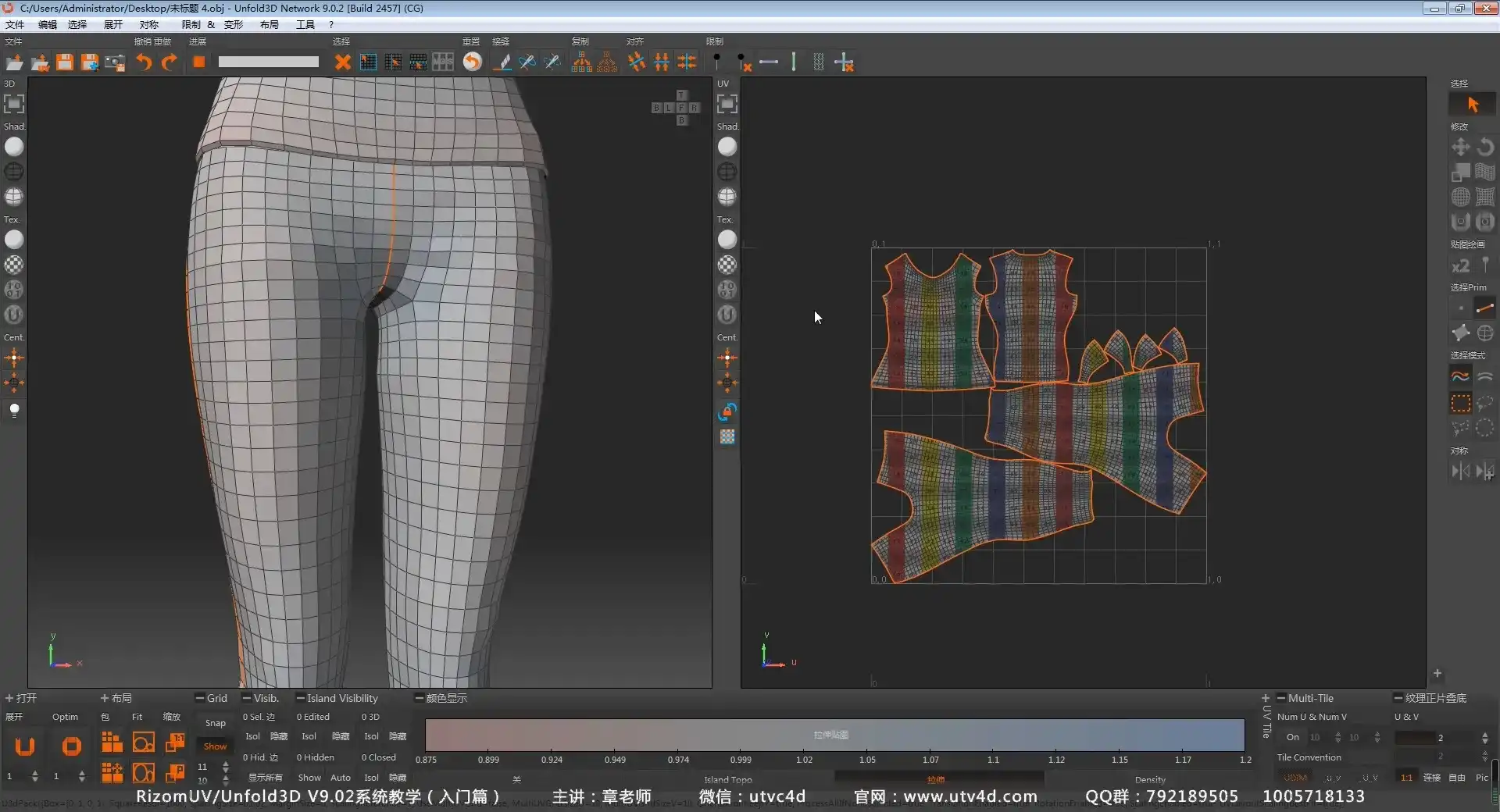Click the camera screenshot icon in toolbar
The height and width of the screenshot is (812, 1500).
click(x=115, y=62)
